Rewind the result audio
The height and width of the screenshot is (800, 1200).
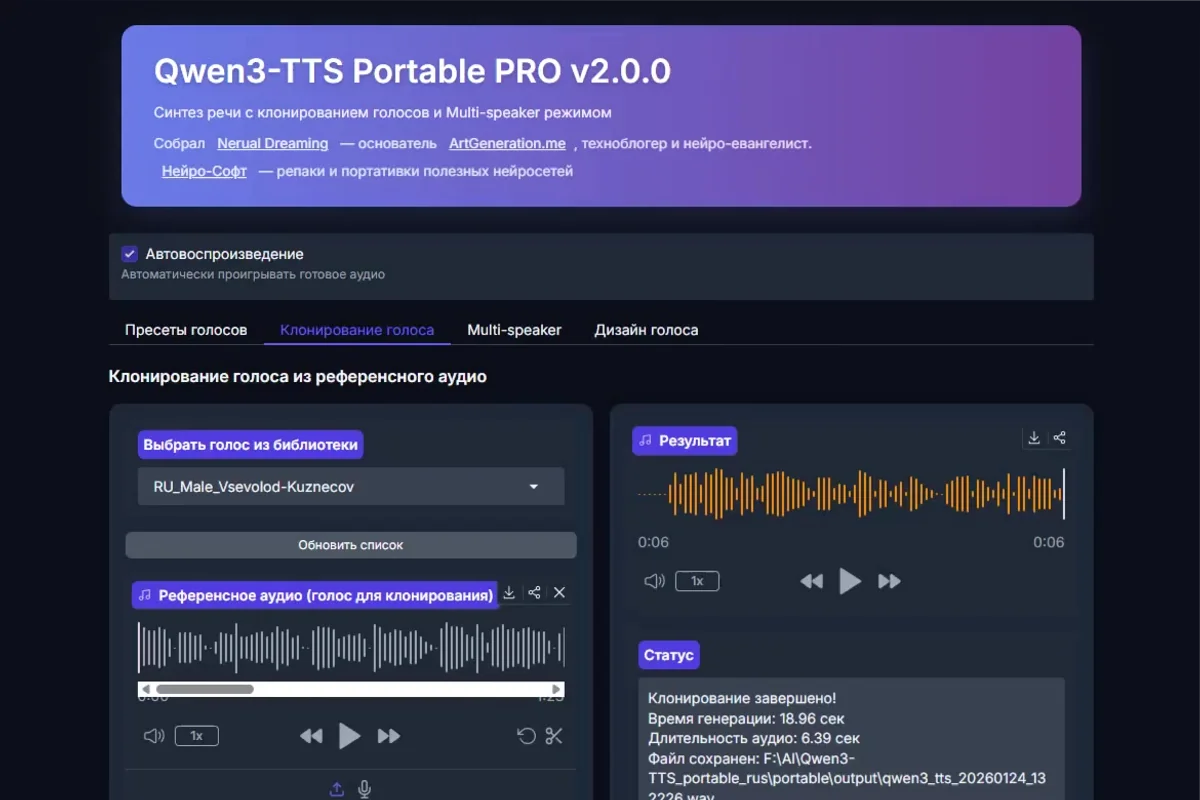pyautogui.click(x=811, y=581)
